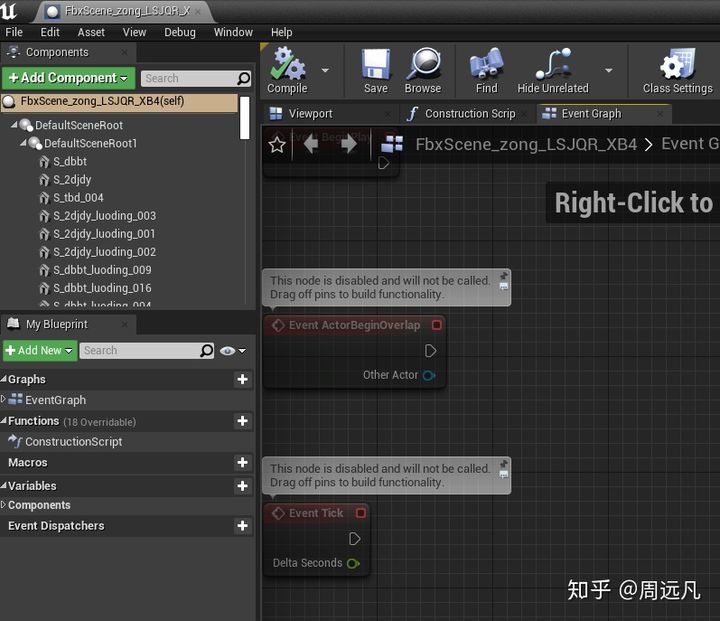This screenshot has height=621, width=720.
Task: Open the Compile options dropdown arrow
Action: [325, 70]
